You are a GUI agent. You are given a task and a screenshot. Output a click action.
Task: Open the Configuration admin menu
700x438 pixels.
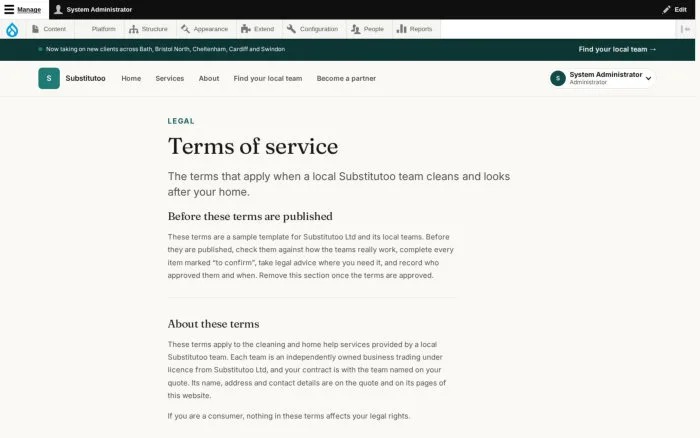pos(312,29)
